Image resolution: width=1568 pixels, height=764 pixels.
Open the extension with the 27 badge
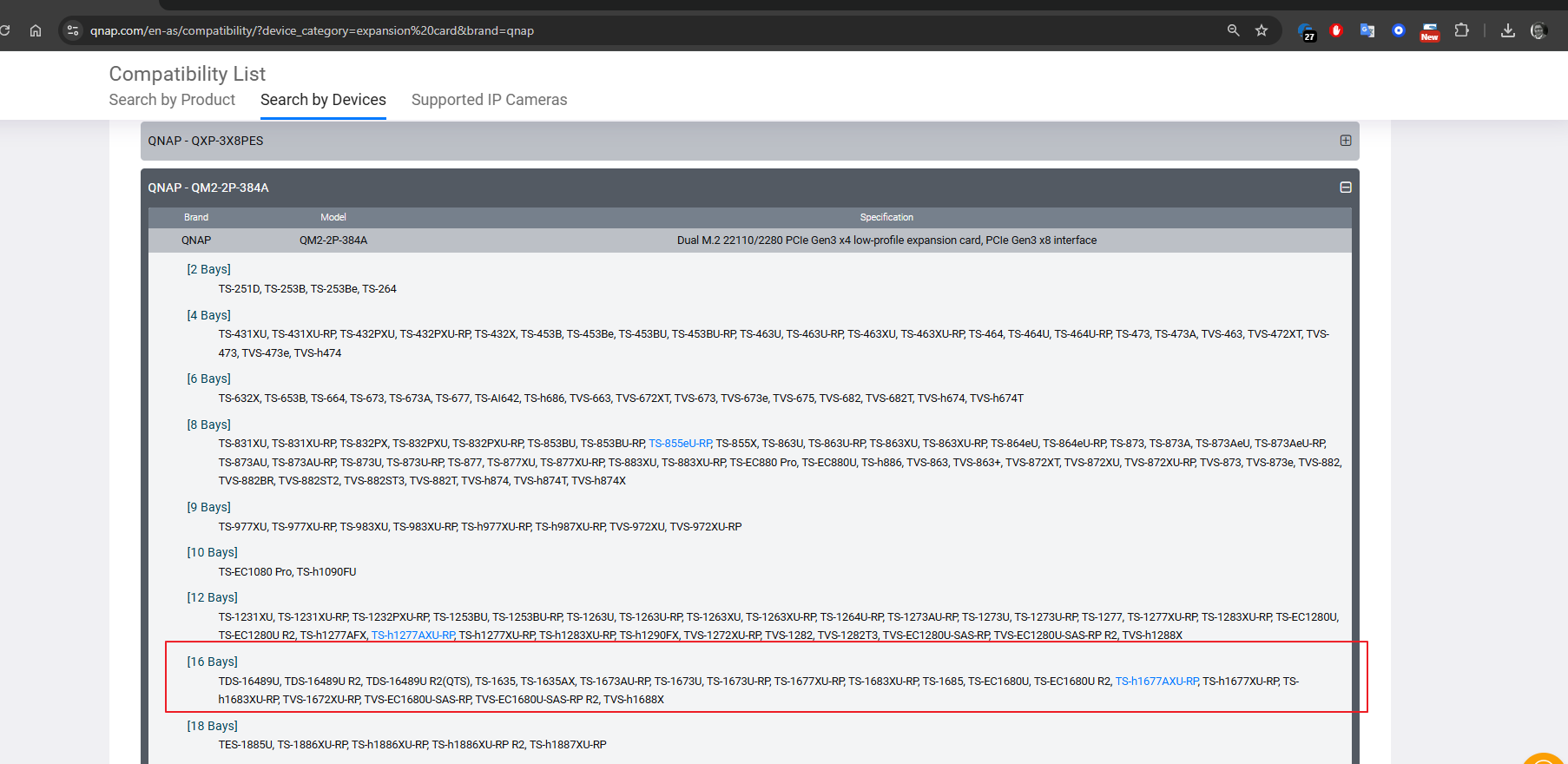(x=1307, y=31)
